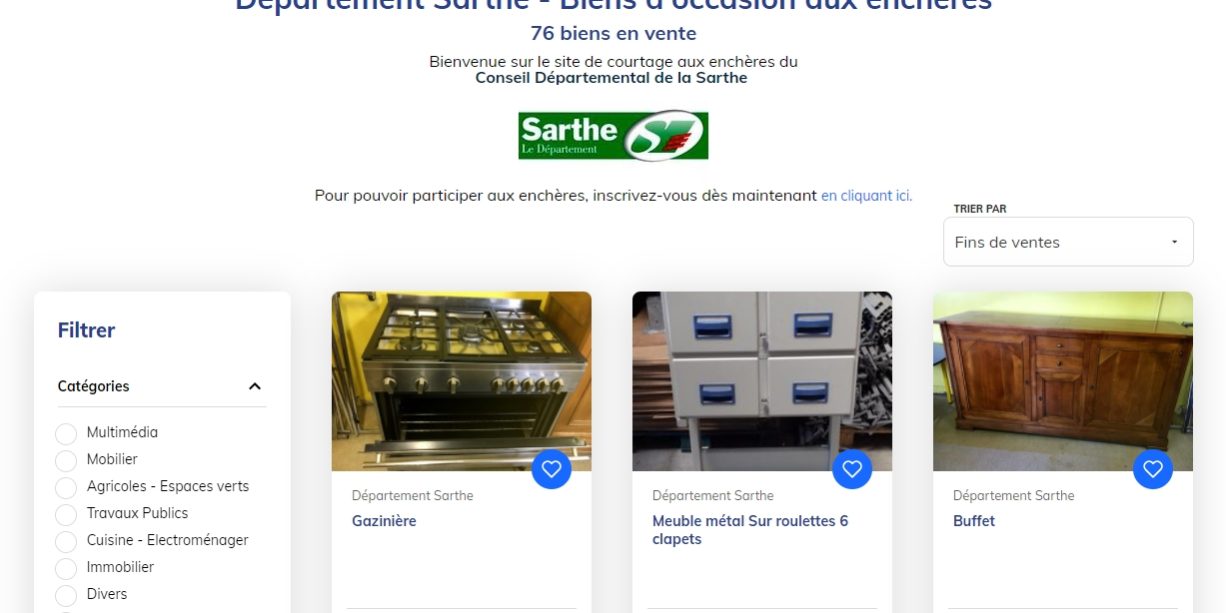Open the Meuble métal Sur roulettes title

tap(750, 530)
